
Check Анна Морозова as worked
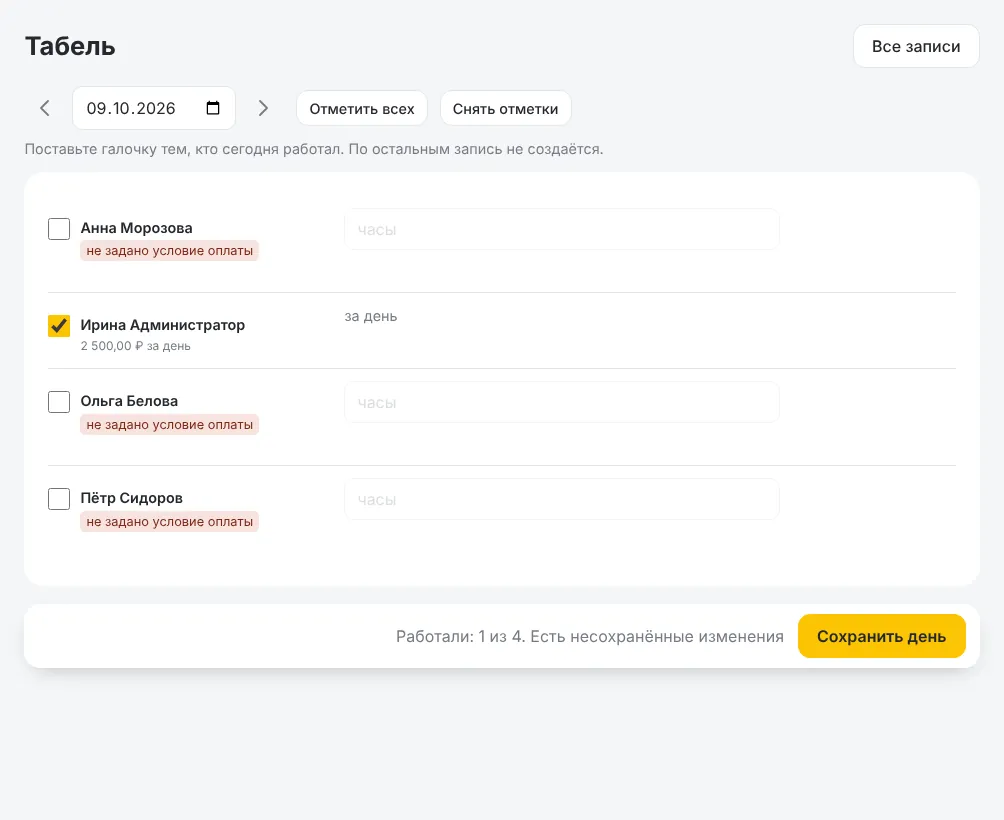[59, 229]
